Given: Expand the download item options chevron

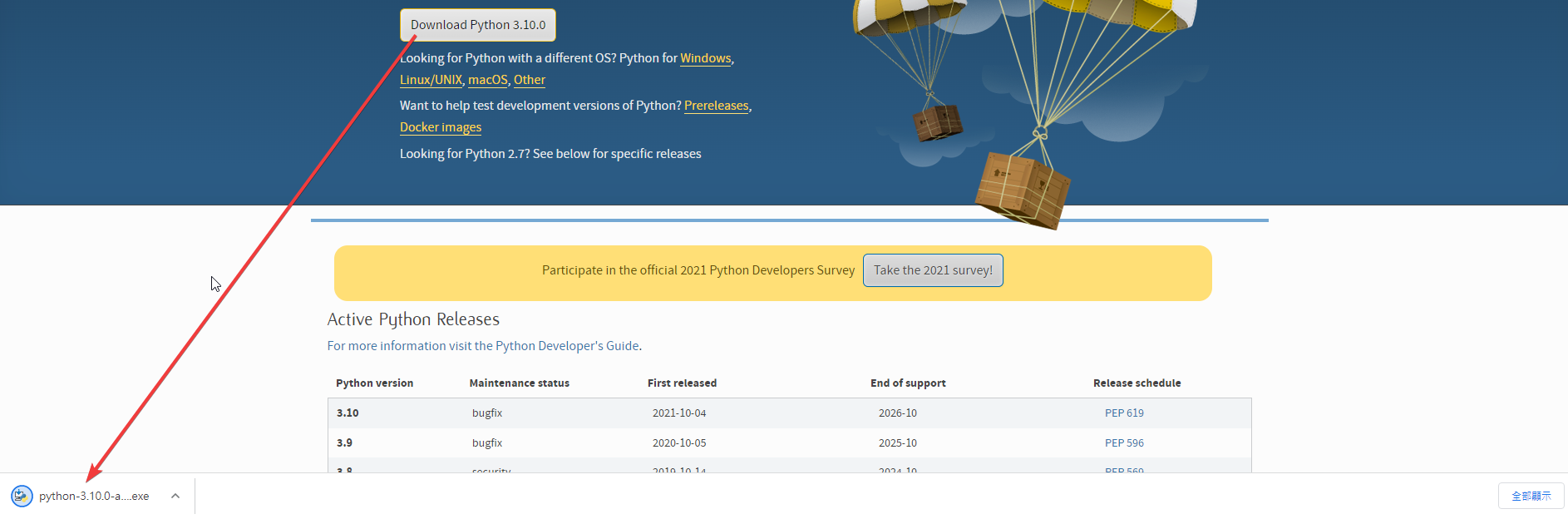Looking at the screenshot, I should [175, 497].
